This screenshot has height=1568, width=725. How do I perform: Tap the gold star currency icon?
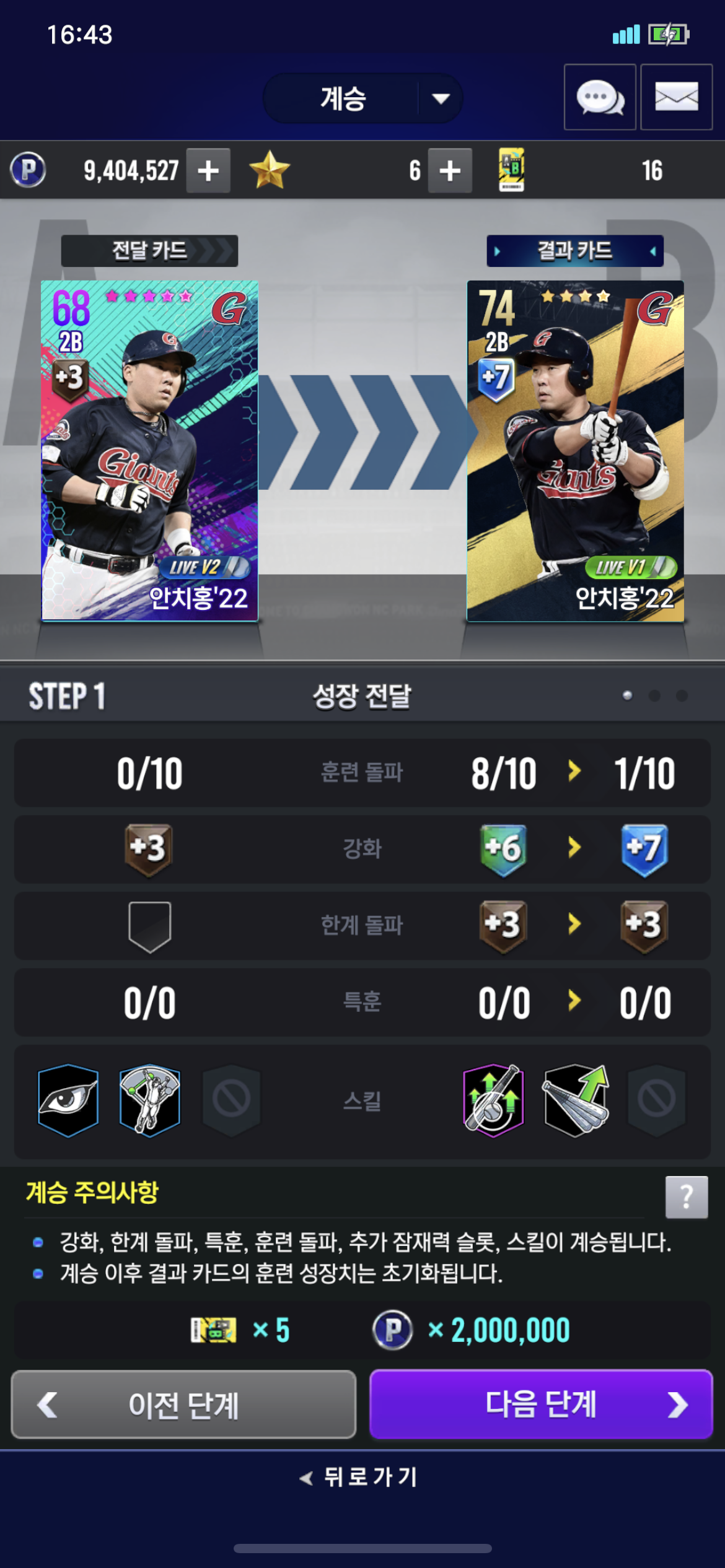[269, 170]
